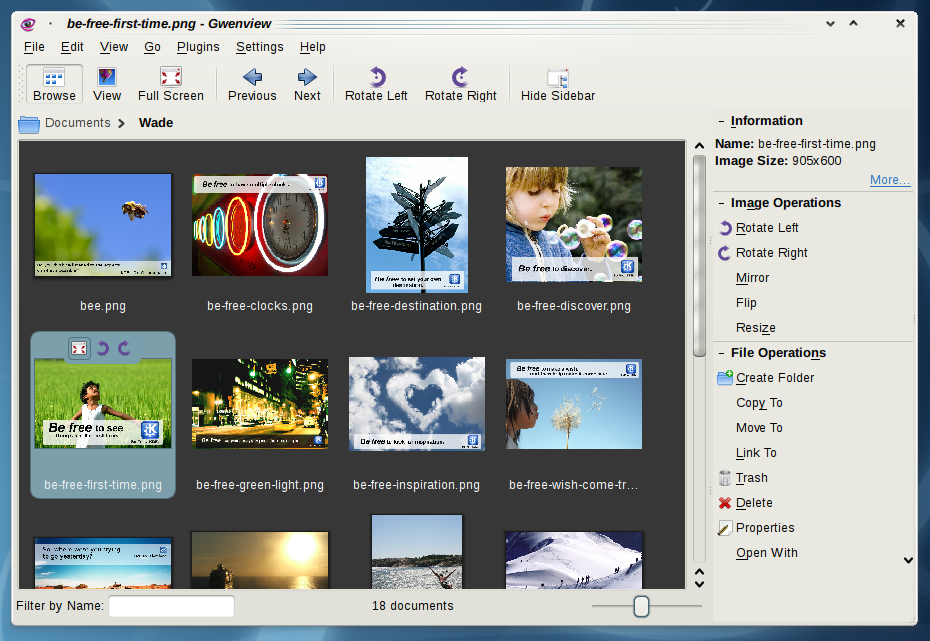Click sidebar scroll-down chevron near Open With
The height and width of the screenshot is (641, 930).
coord(908,560)
